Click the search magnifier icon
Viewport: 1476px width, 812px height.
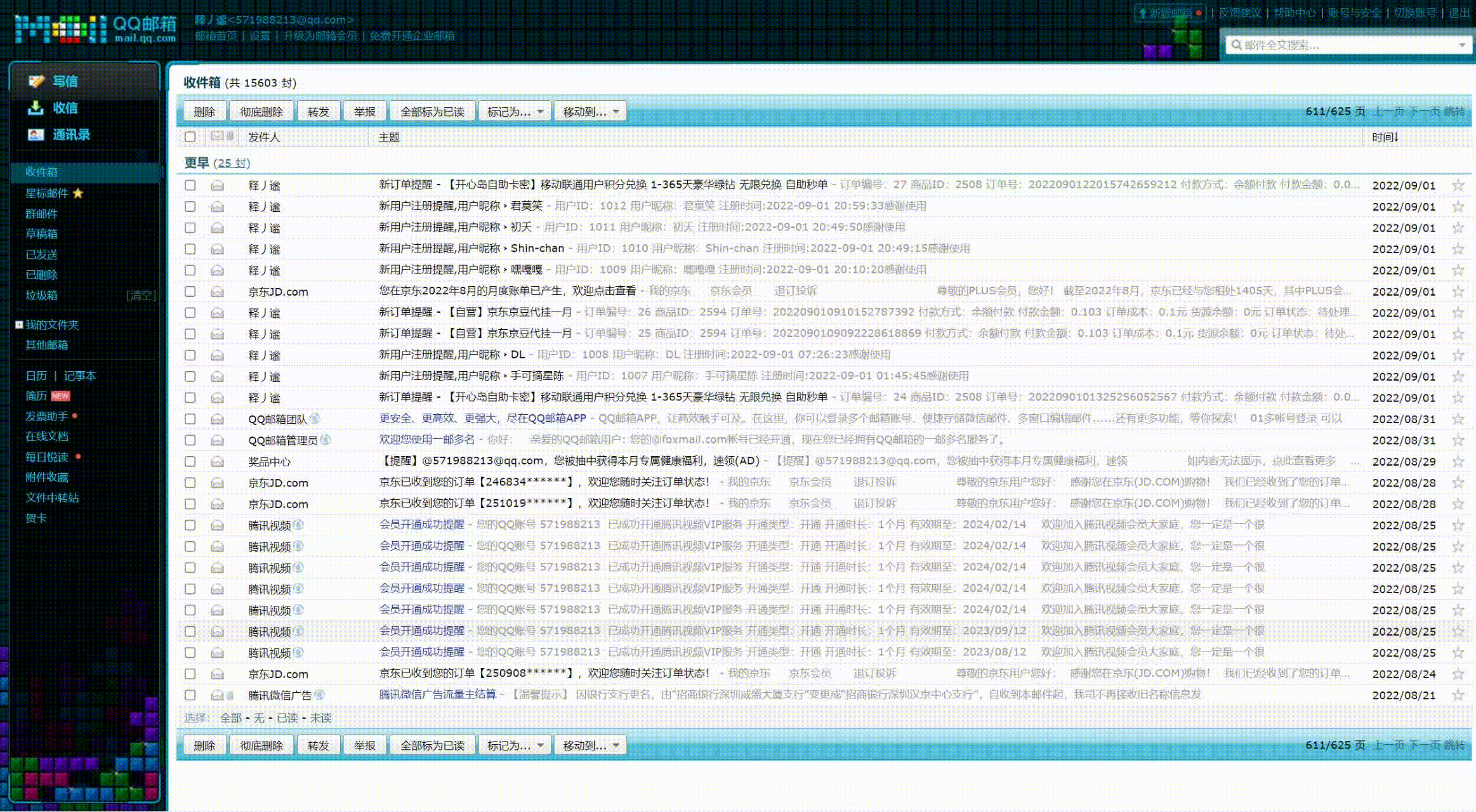pos(1236,45)
